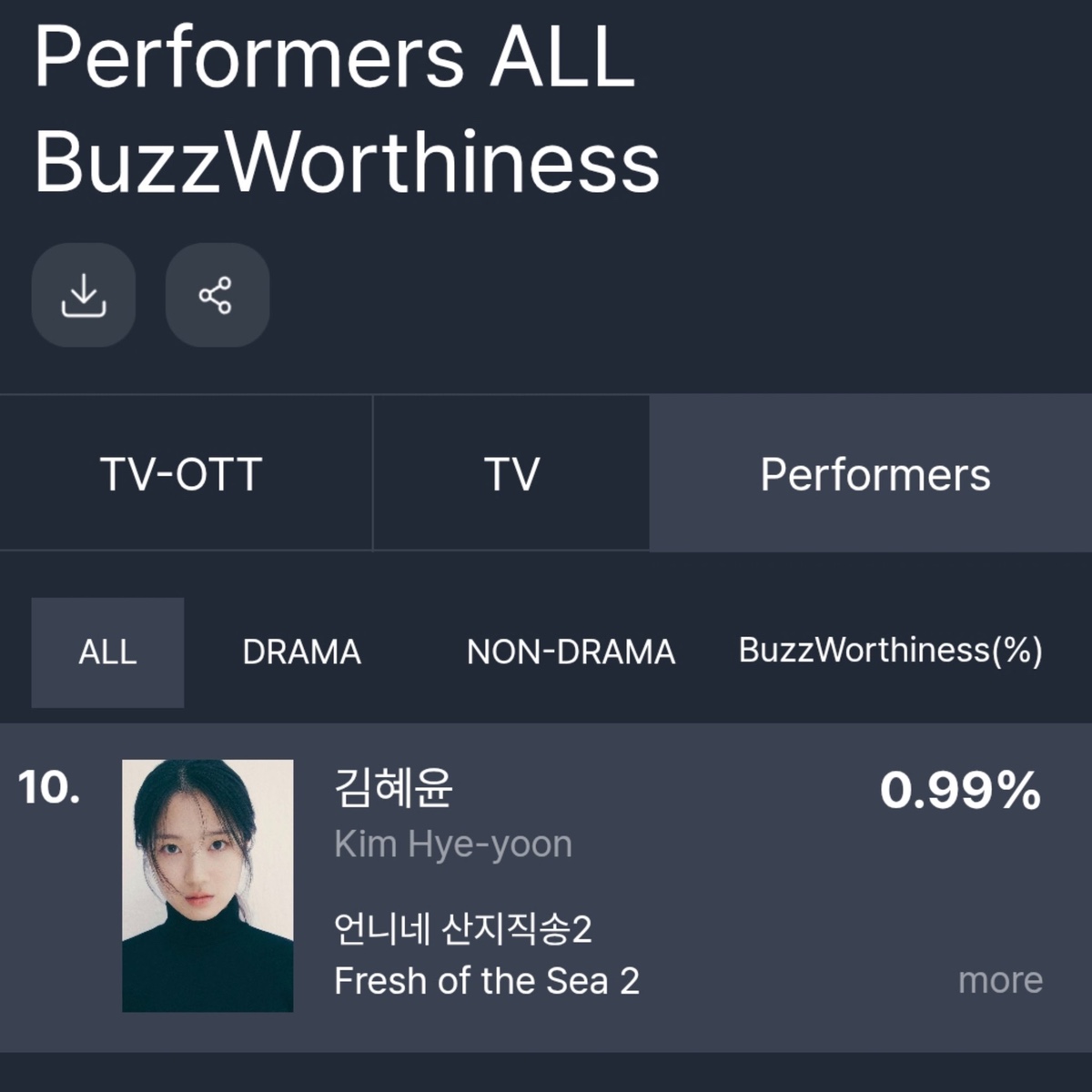
Task: Click the download icon button
Action: [x=84, y=295]
